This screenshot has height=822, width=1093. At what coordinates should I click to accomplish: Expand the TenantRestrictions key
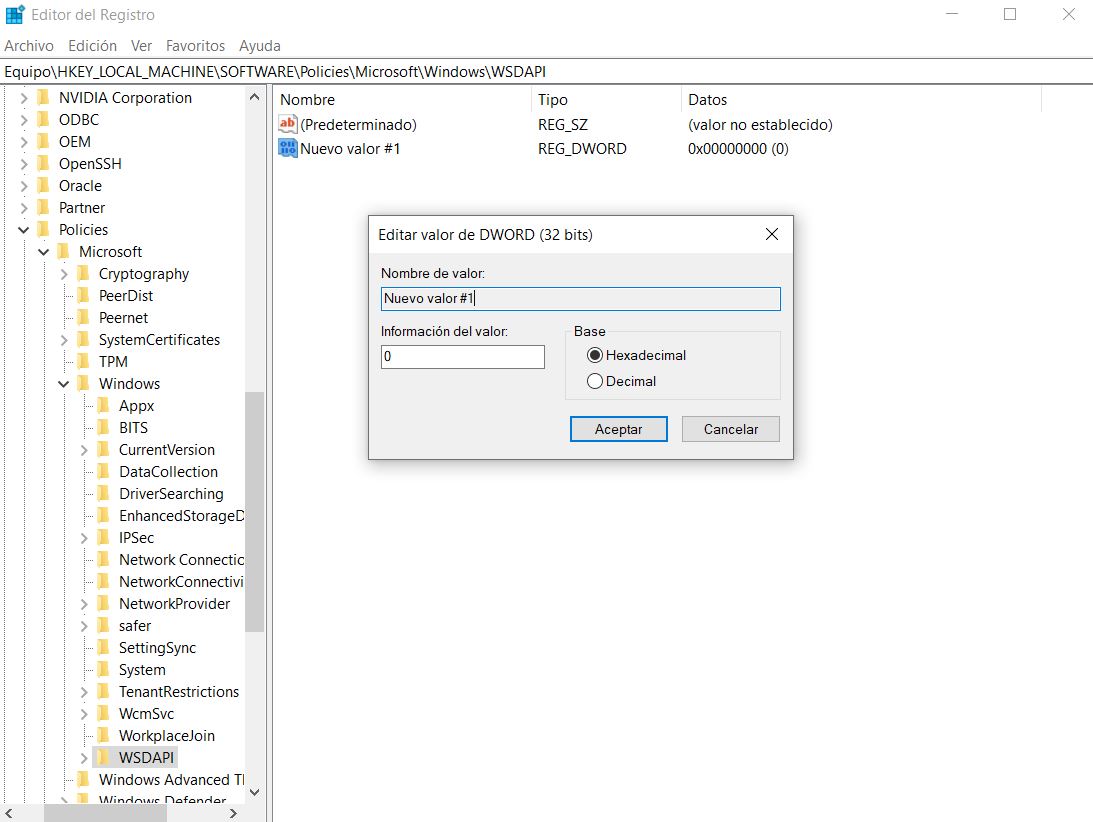[x=84, y=692]
